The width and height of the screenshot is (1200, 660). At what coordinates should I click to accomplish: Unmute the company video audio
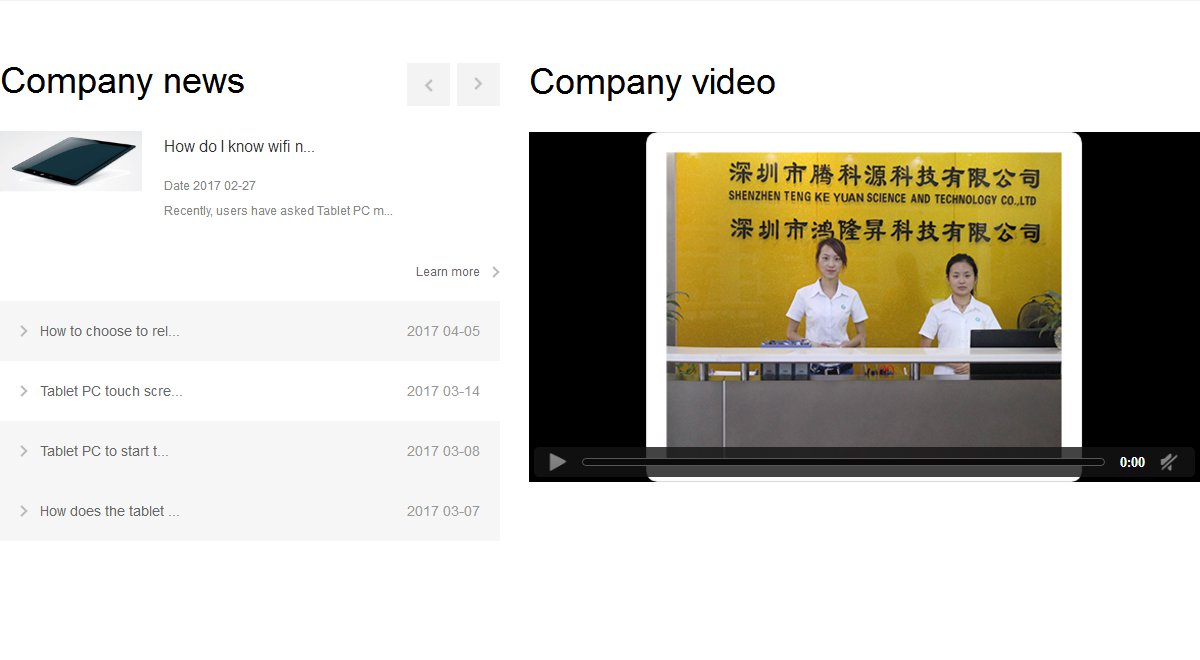pyautogui.click(x=1168, y=462)
